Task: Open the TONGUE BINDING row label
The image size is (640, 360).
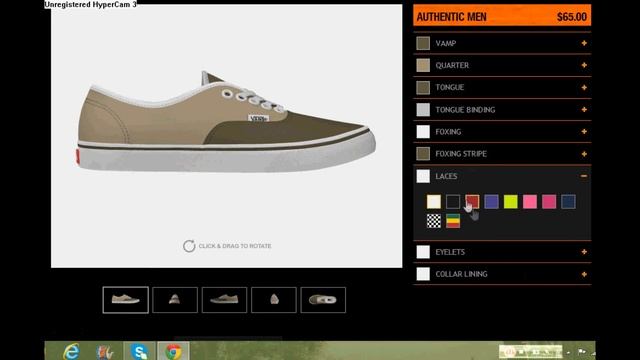Action: coord(465,109)
